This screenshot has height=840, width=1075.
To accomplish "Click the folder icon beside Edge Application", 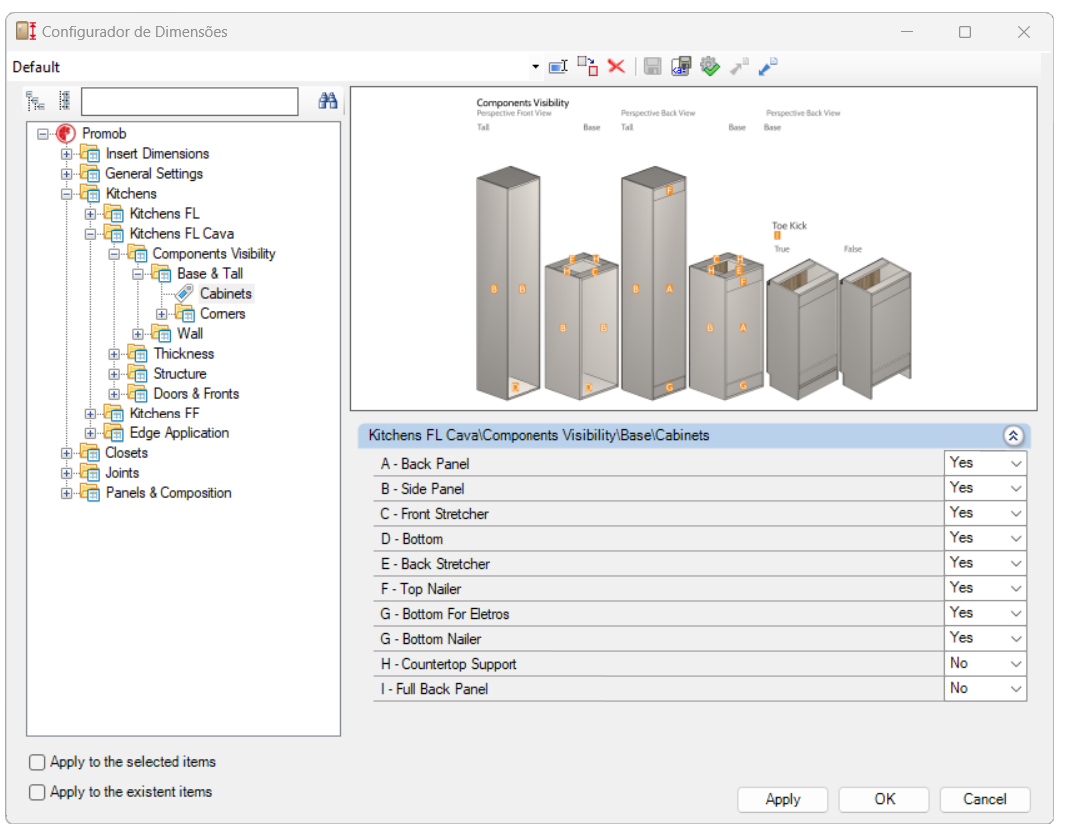I will 114,433.
